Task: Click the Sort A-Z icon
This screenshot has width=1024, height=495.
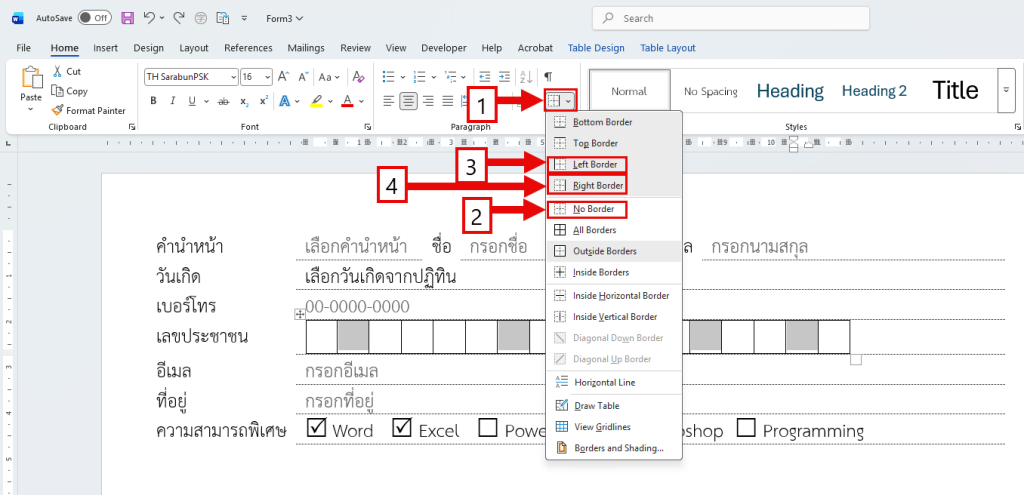Action: [x=527, y=76]
